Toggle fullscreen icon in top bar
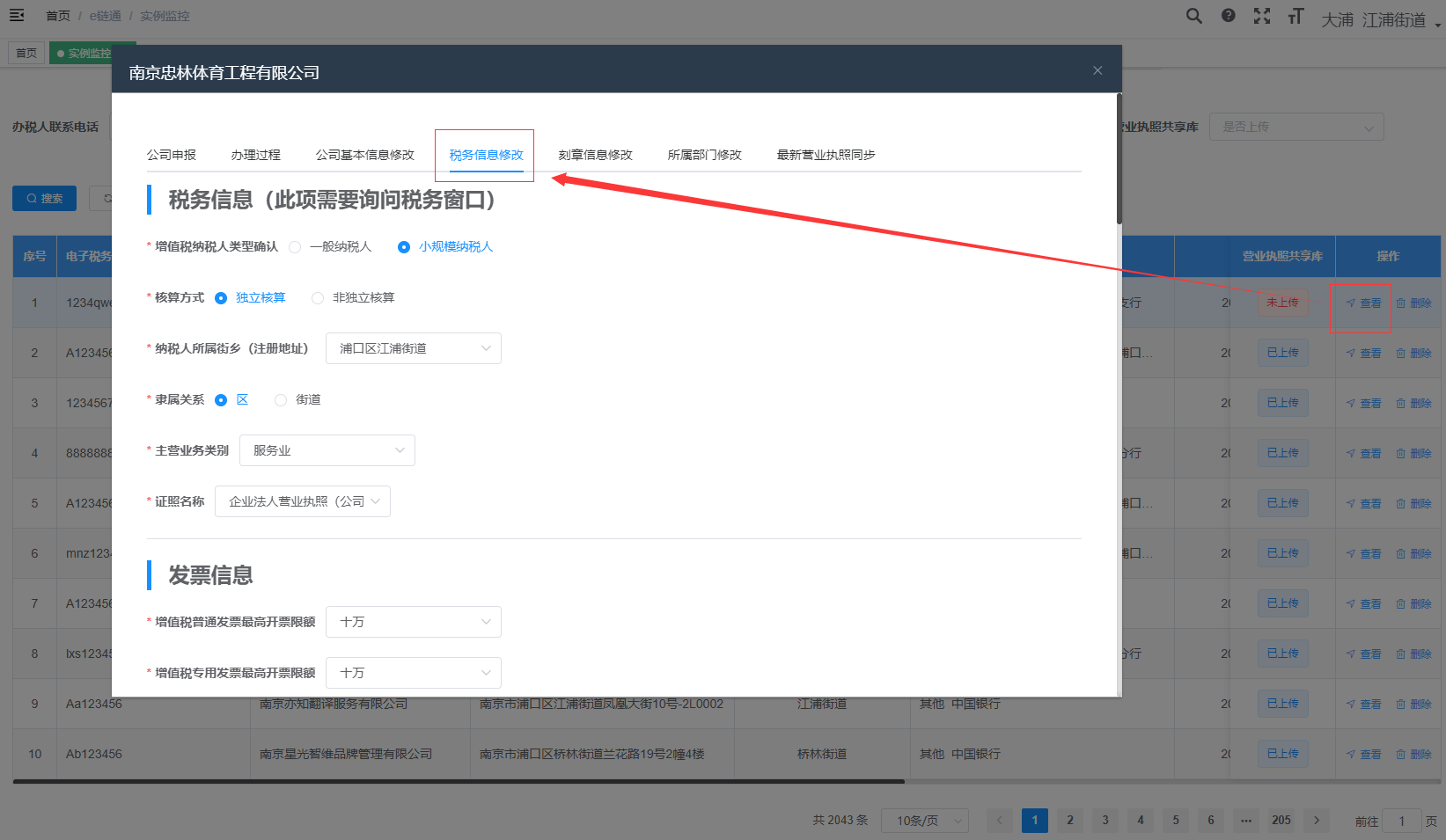The width and height of the screenshot is (1446, 840). (1262, 16)
